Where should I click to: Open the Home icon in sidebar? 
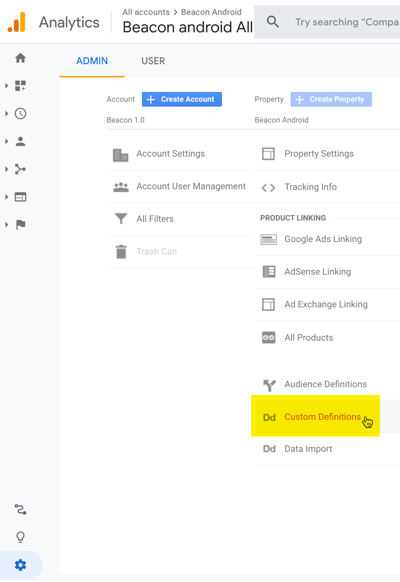click(x=20, y=58)
